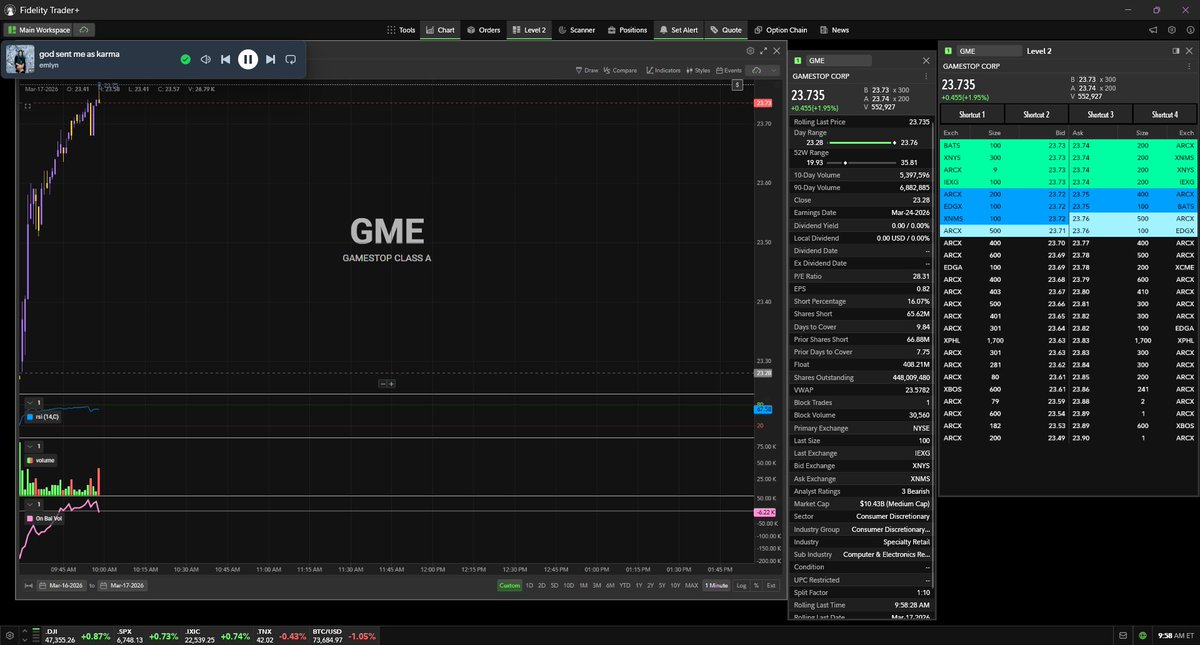Click the Shortcut 4 button
1200x645 pixels.
[x=1163, y=115]
